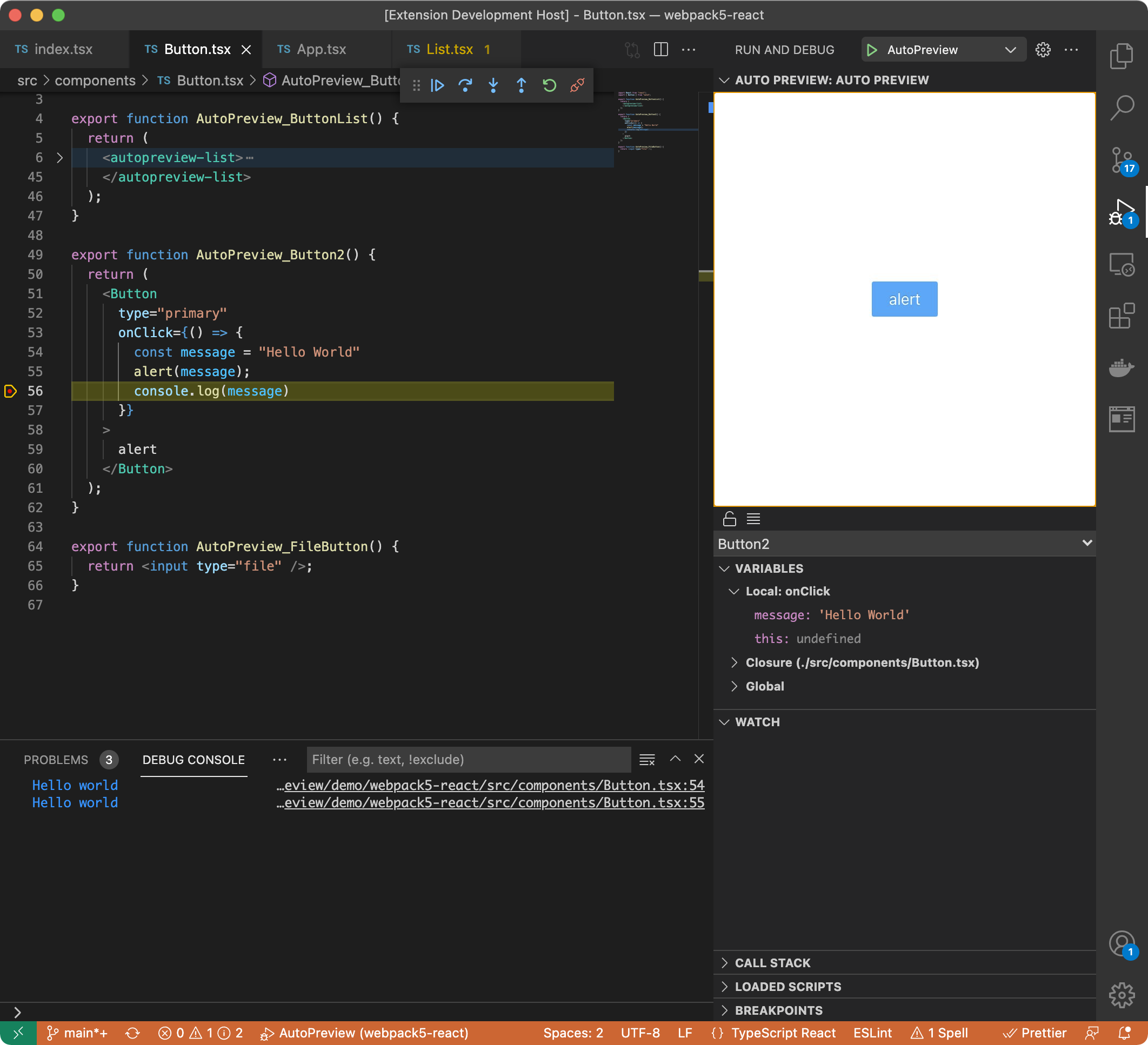Switch to the PROBLEMS panel tab
The height and width of the screenshot is (1045, 1148).
tap(56, 759)
